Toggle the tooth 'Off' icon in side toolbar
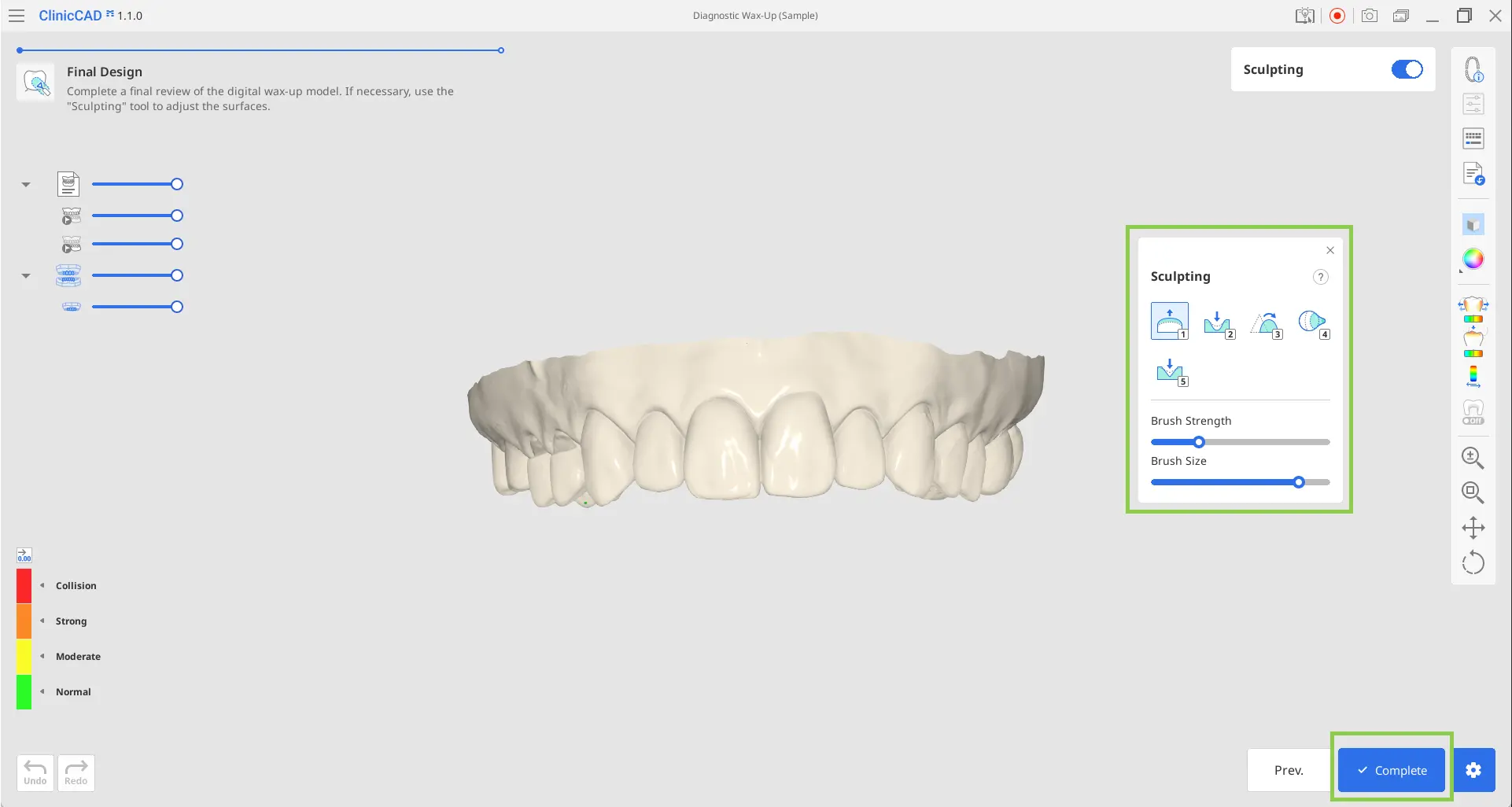The image size is (1512, 807). (1473, 412)
